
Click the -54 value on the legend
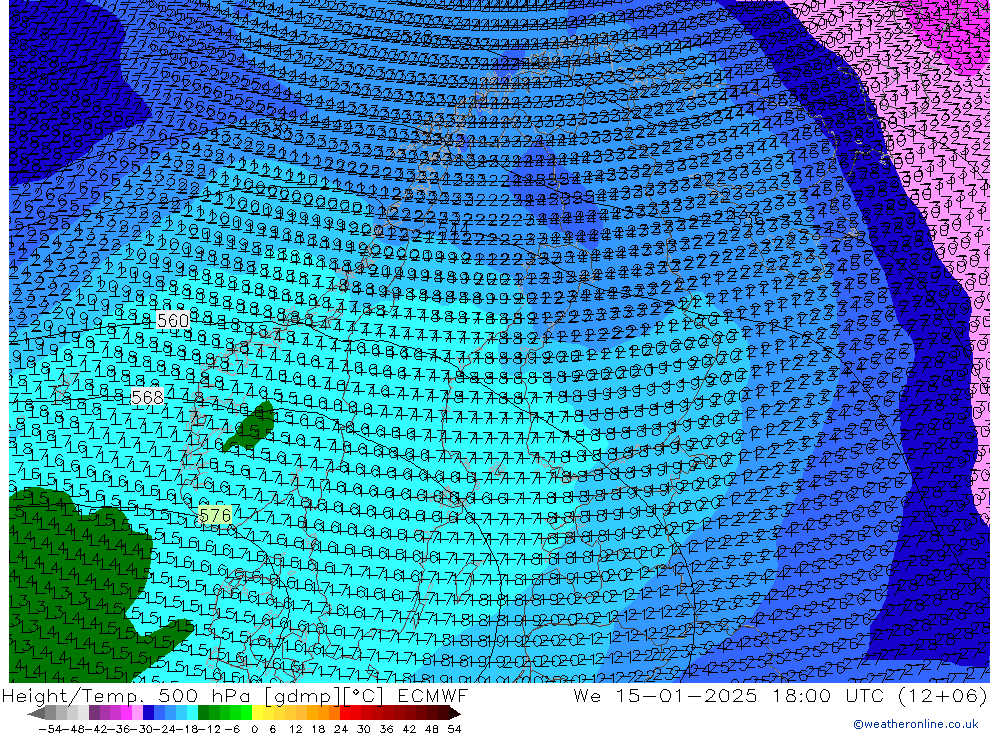(50, 729)
